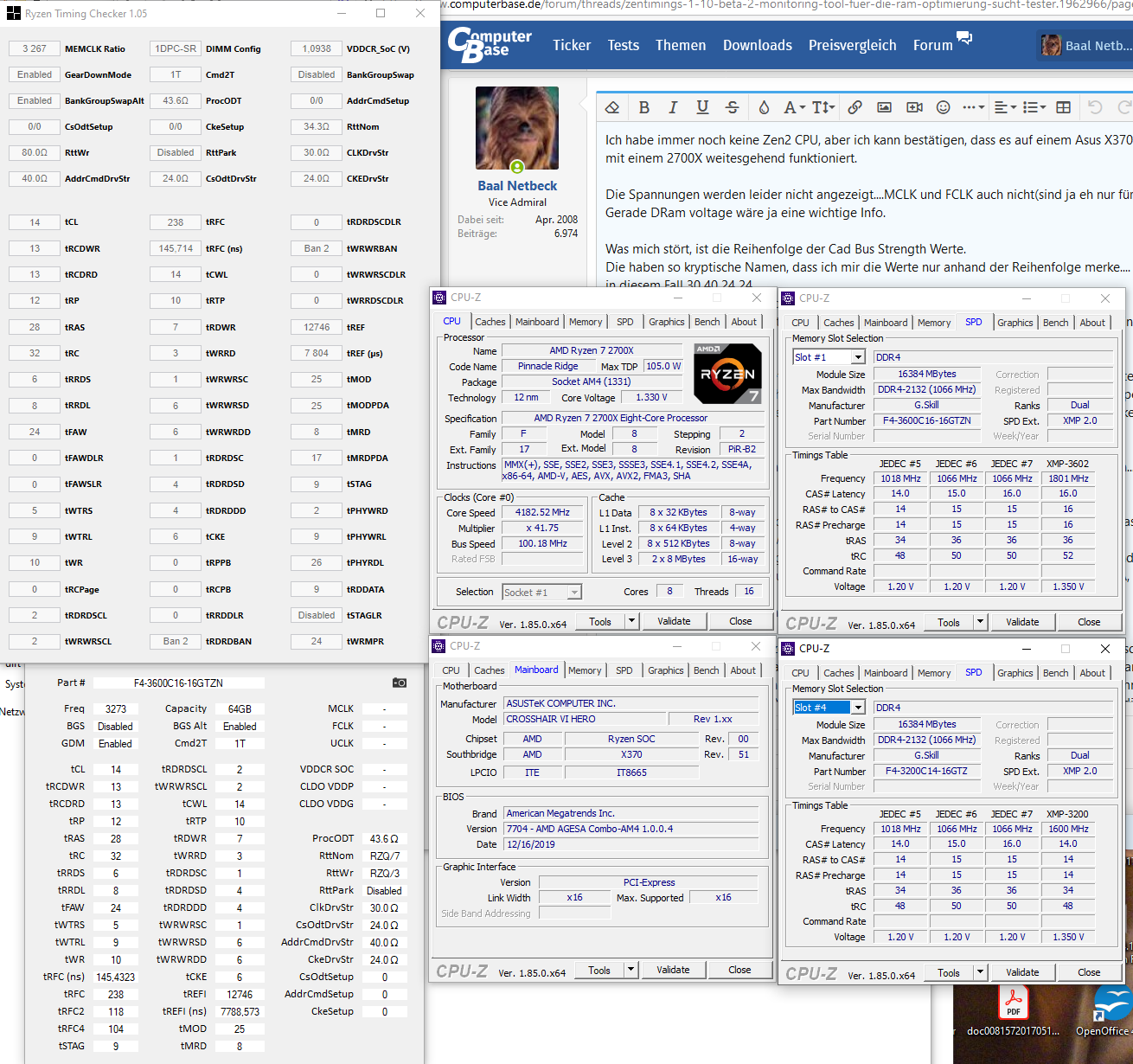The height and width of the screenshot is (1064, 1133).
Task: Expand Tools arrow in CPU-Z processor window
Action: coord(631,621)
